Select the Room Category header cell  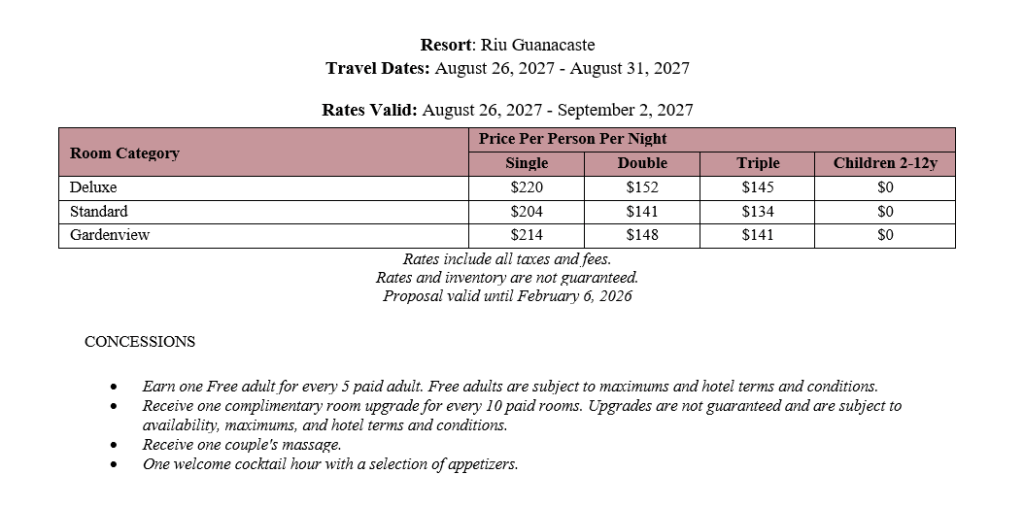[125, 153]
